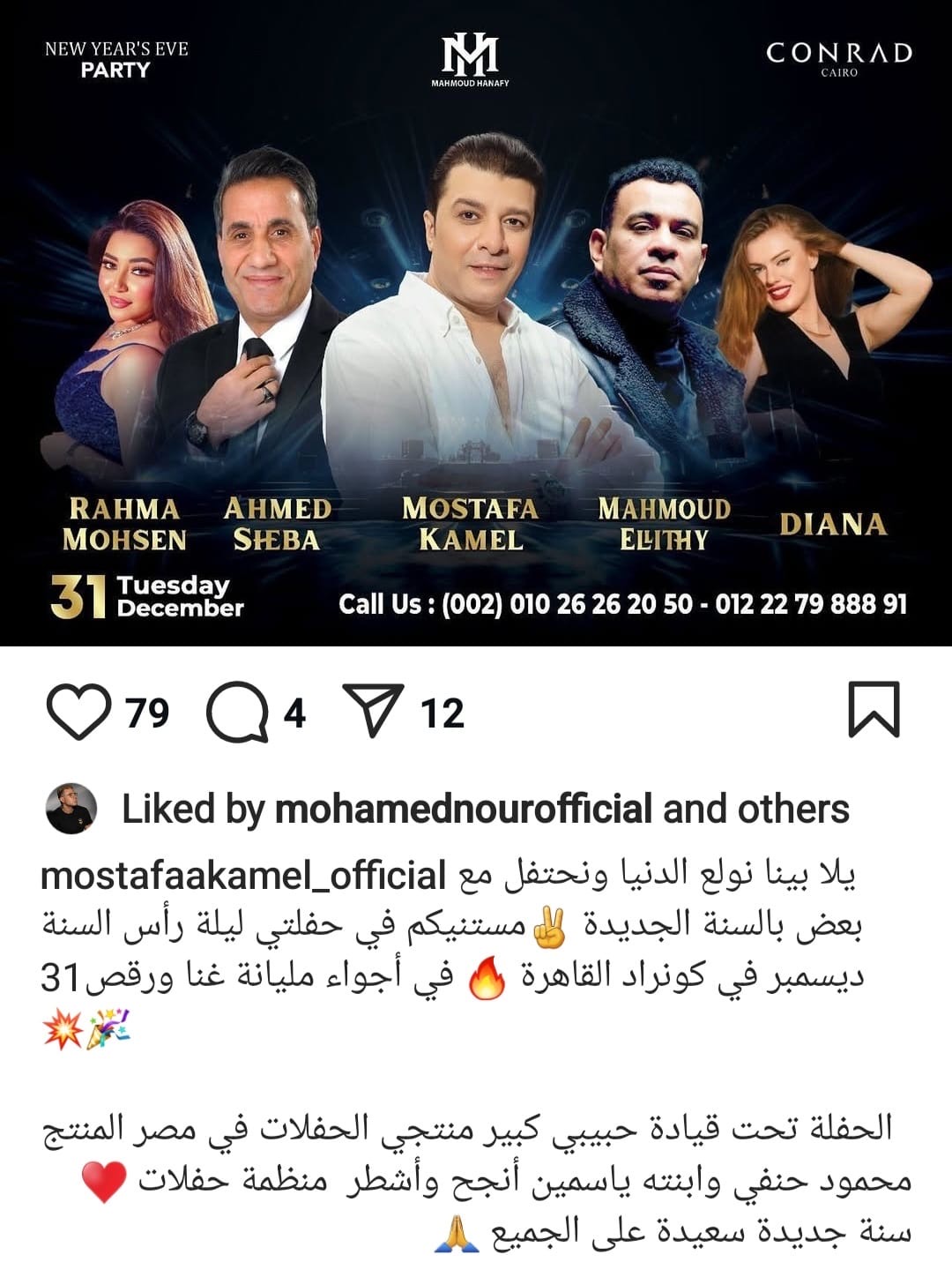
Task: Save the post with the bookmark icon
Action: [x=874, y=709]
